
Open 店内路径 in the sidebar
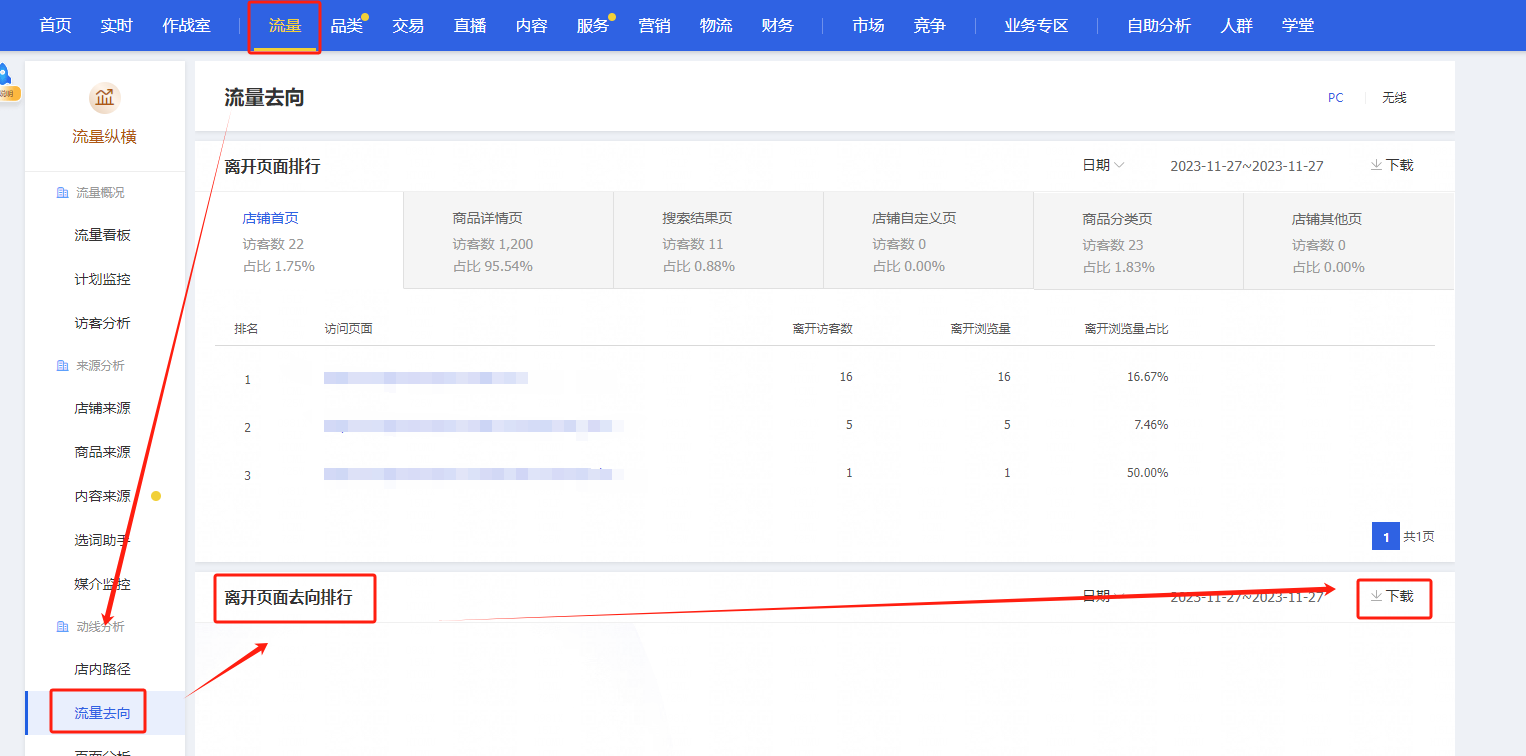pos(102,669)
